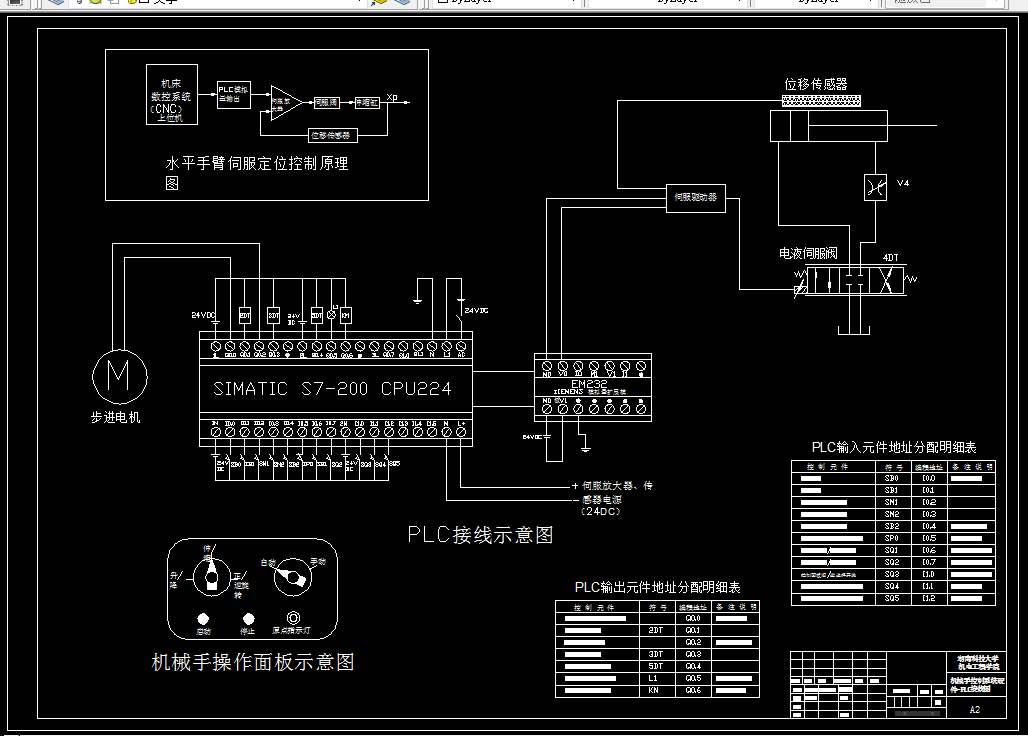Select the stepper motor M circle
Image resolution: width=1028 pixels, height=736 pixels.
click(x=119, y=376)
